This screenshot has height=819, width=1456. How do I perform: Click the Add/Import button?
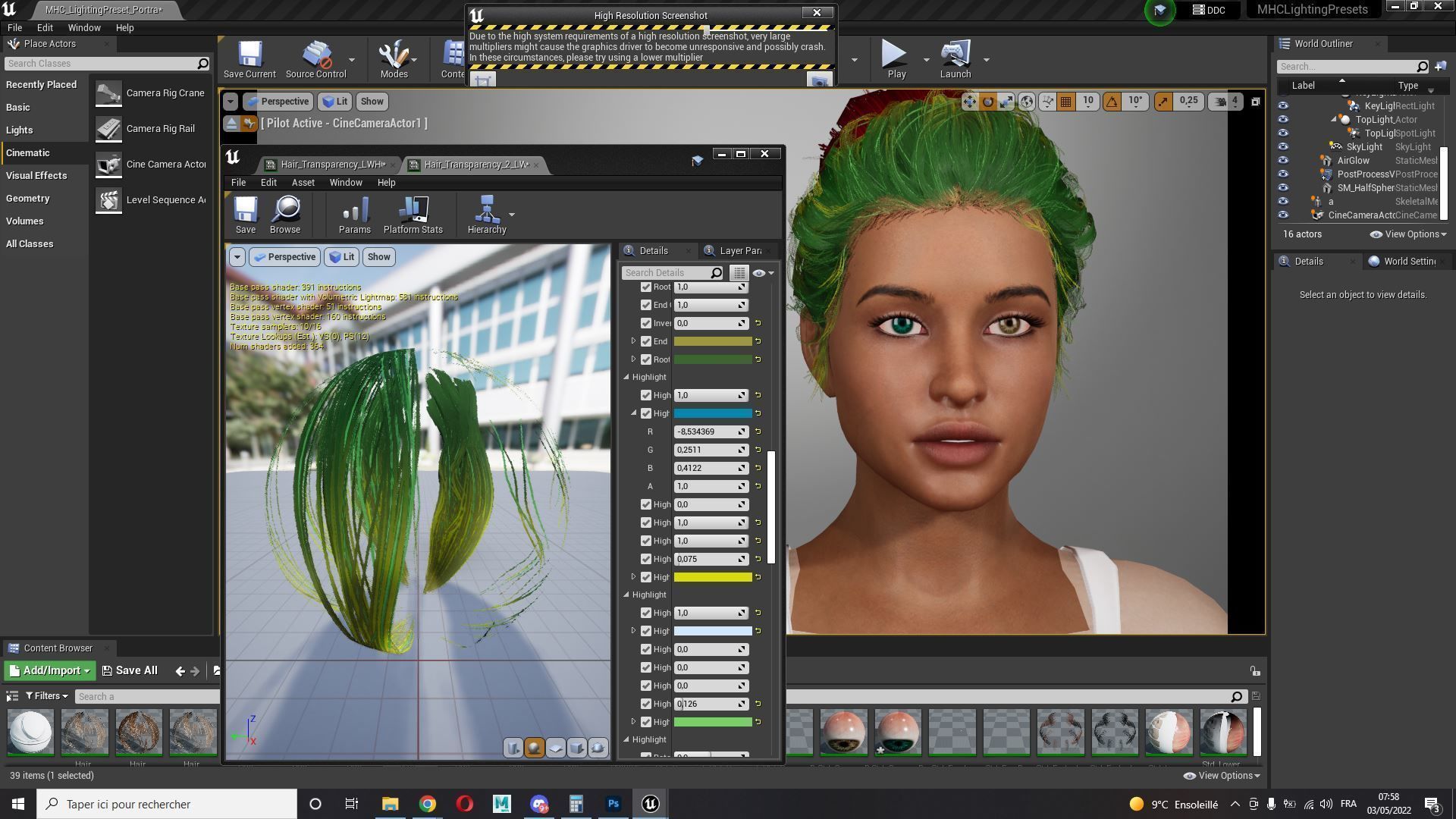49,671
